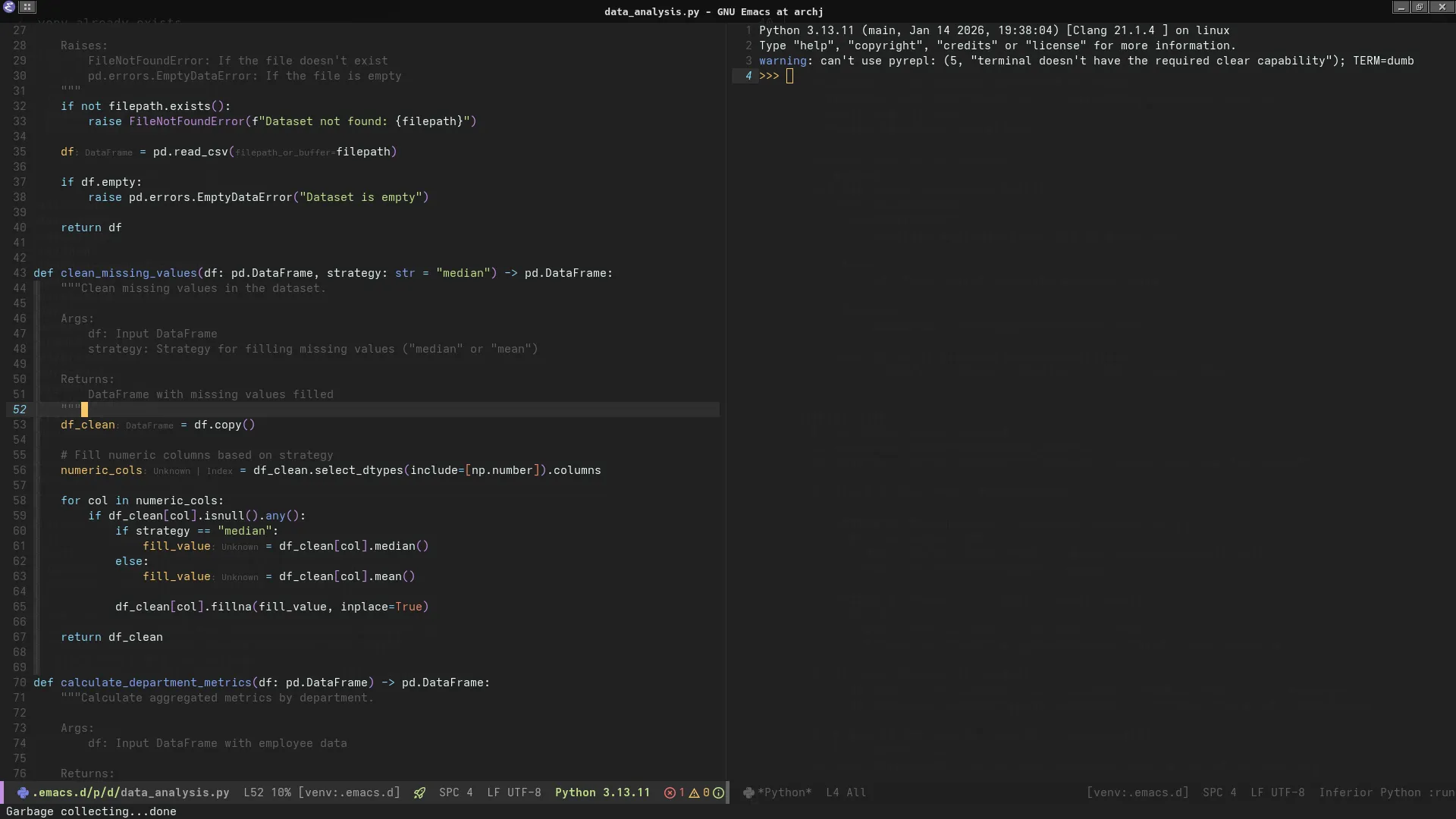Click fill_value median assignment on line 61
Viewport: 1456px width, 819px height.
[286, 546]
